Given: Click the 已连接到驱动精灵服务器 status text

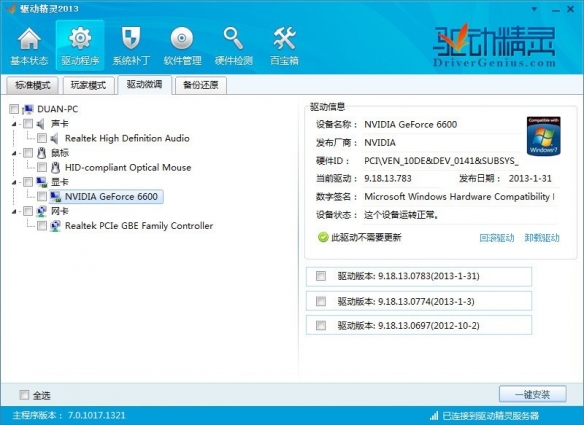Looking at the screenshot, I should [x=491, y=416].
